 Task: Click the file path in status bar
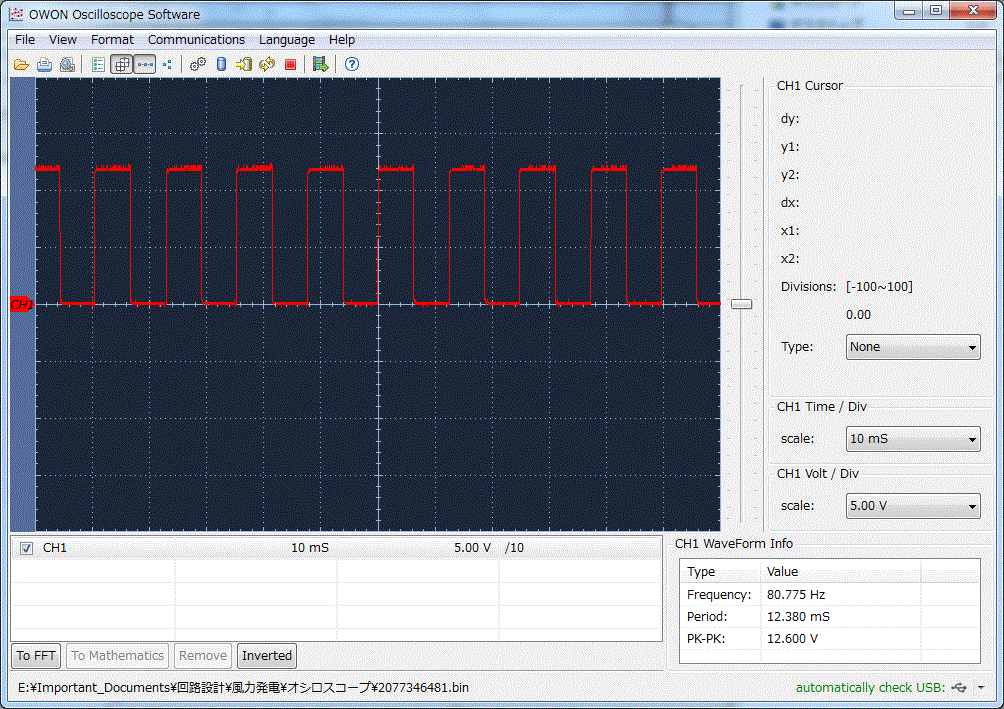[x=243, y=688]
